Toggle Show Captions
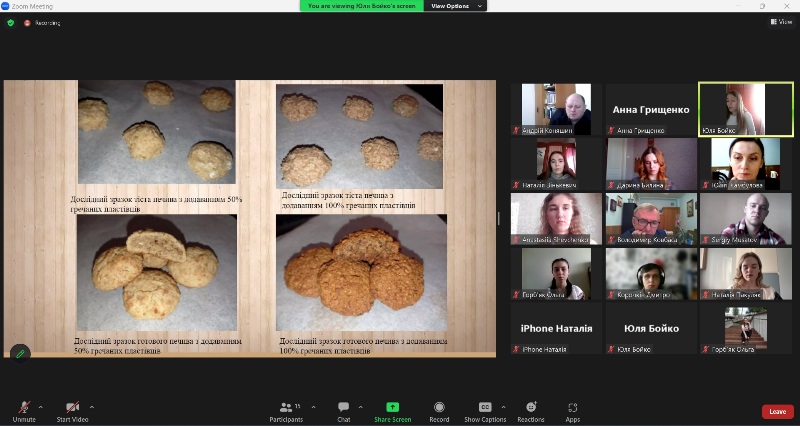 (x=485, y=412)
